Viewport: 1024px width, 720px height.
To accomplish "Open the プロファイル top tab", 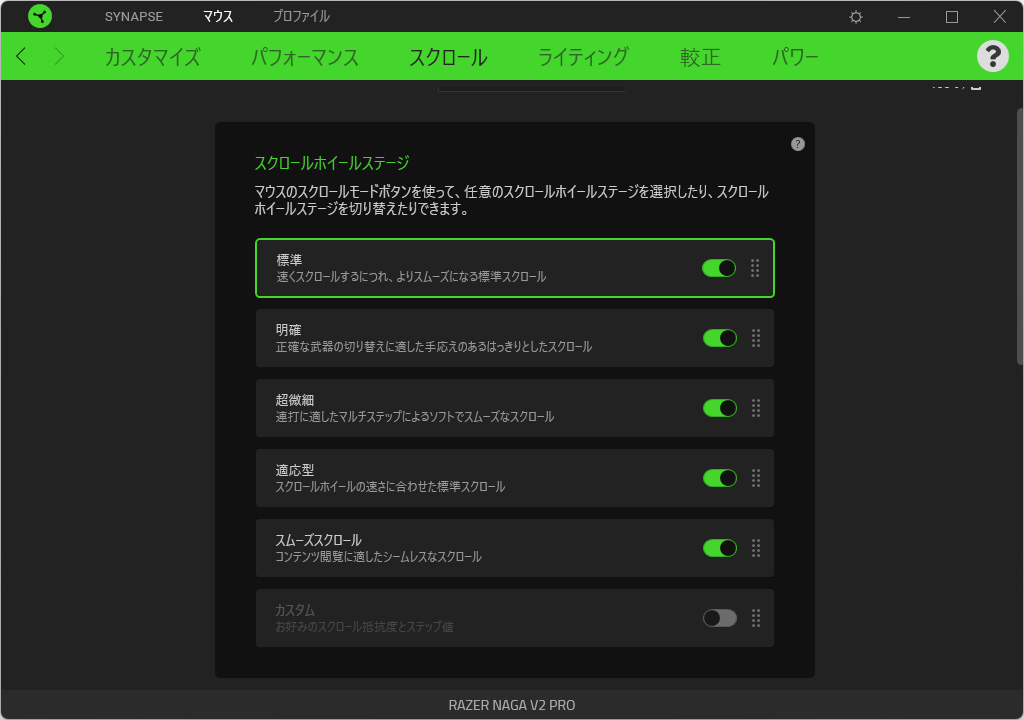I will [x=301, y=16].
